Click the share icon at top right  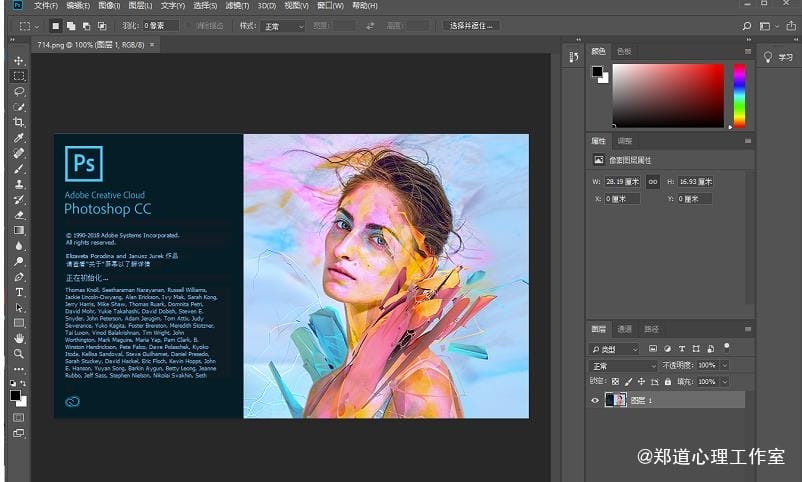pyautogui.click(x=791, y=26)
